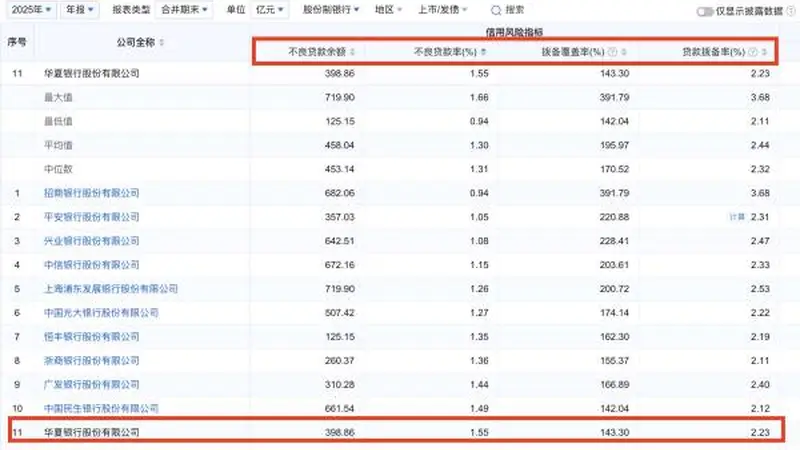Click help icon beside 贷款拨备率(%)
The height and width of the screenshot is (450, 800).
pos(753,52)
